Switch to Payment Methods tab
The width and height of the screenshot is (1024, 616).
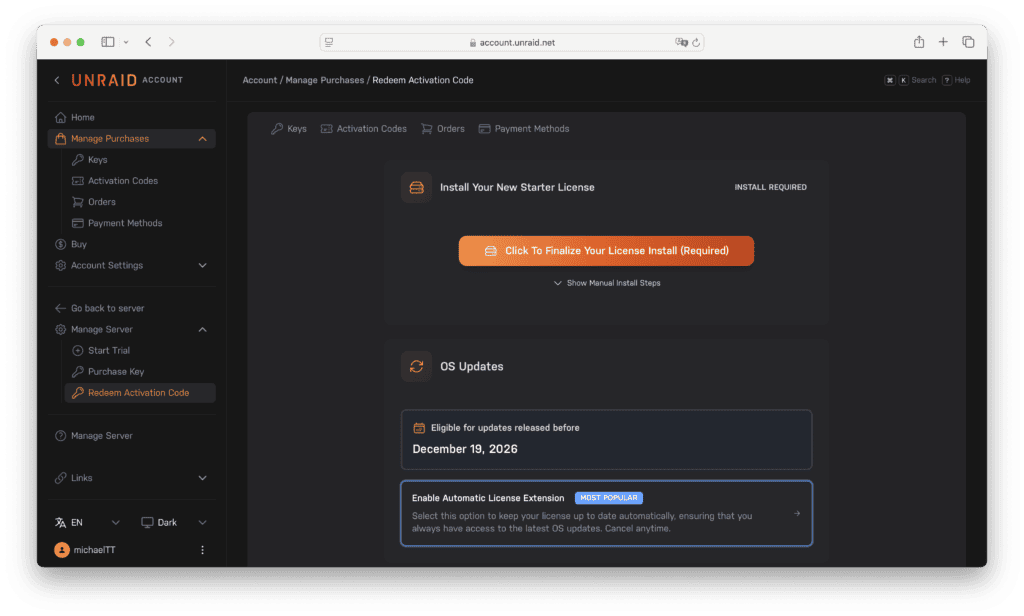(524, 129)
